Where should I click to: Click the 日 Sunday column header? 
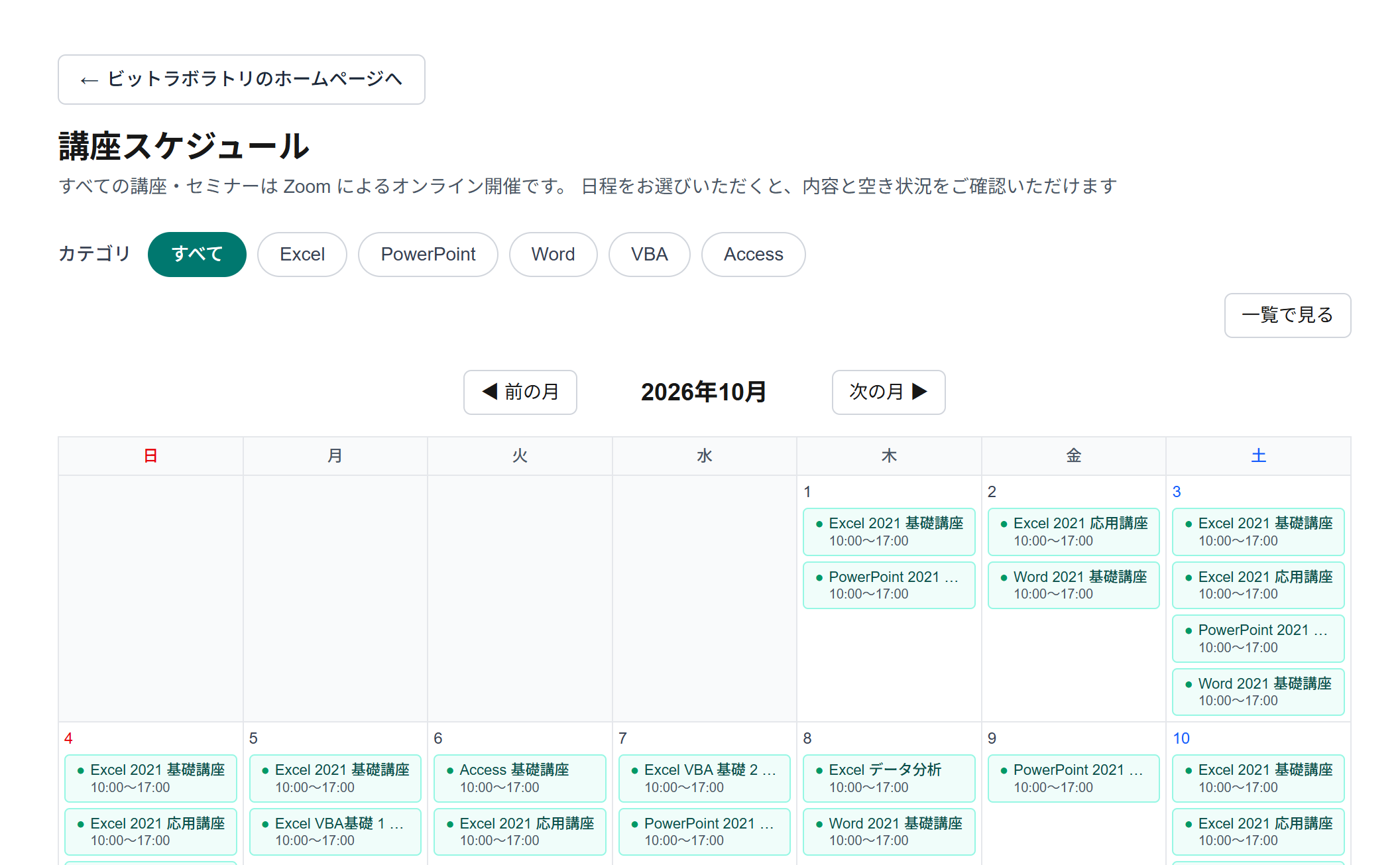(150, 456)
